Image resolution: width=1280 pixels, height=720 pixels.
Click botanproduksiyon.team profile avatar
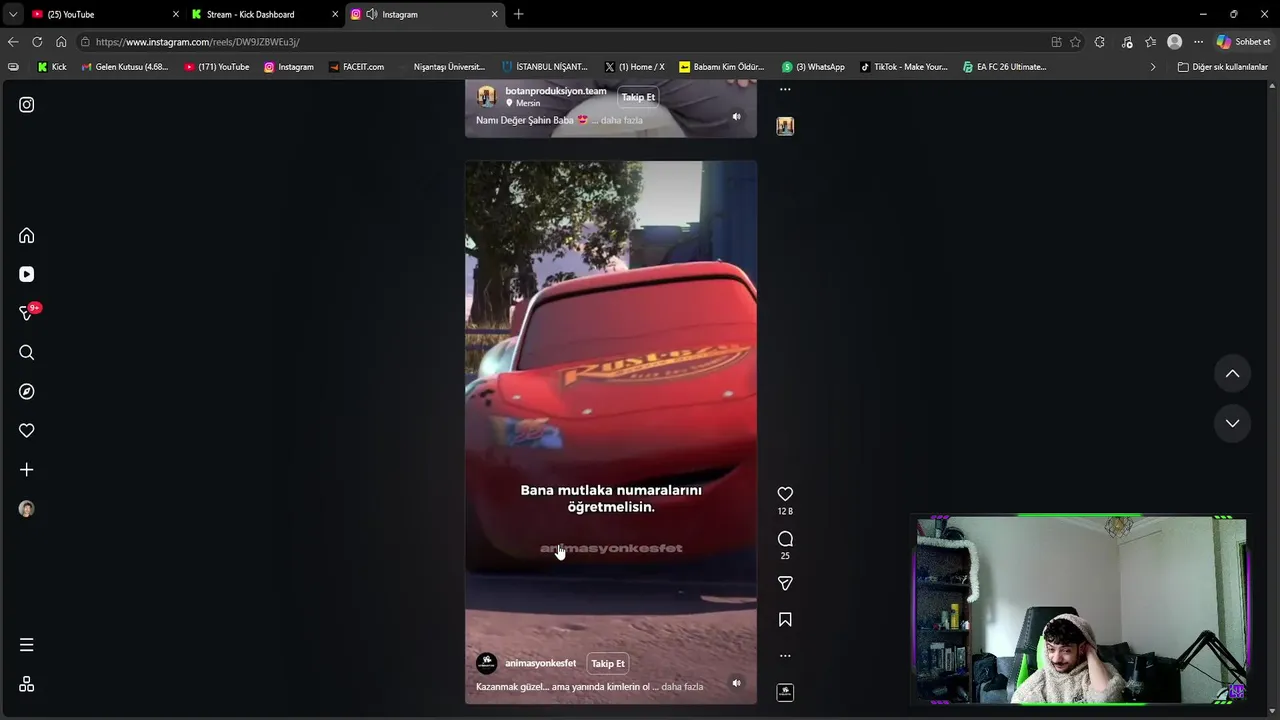(x=486, y=96)
